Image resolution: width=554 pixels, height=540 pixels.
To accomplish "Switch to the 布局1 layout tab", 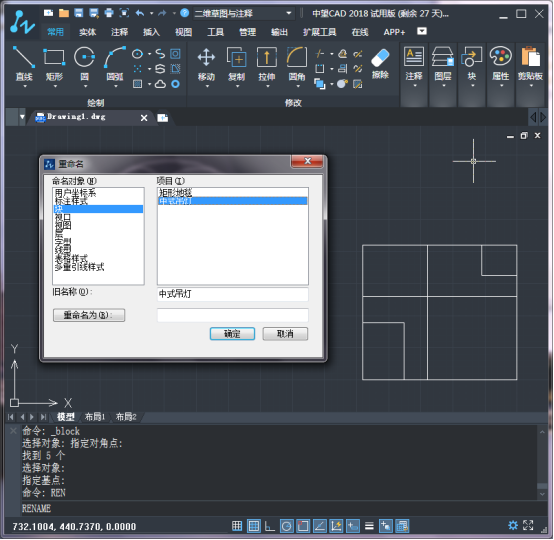I will (x=95, y=417).
